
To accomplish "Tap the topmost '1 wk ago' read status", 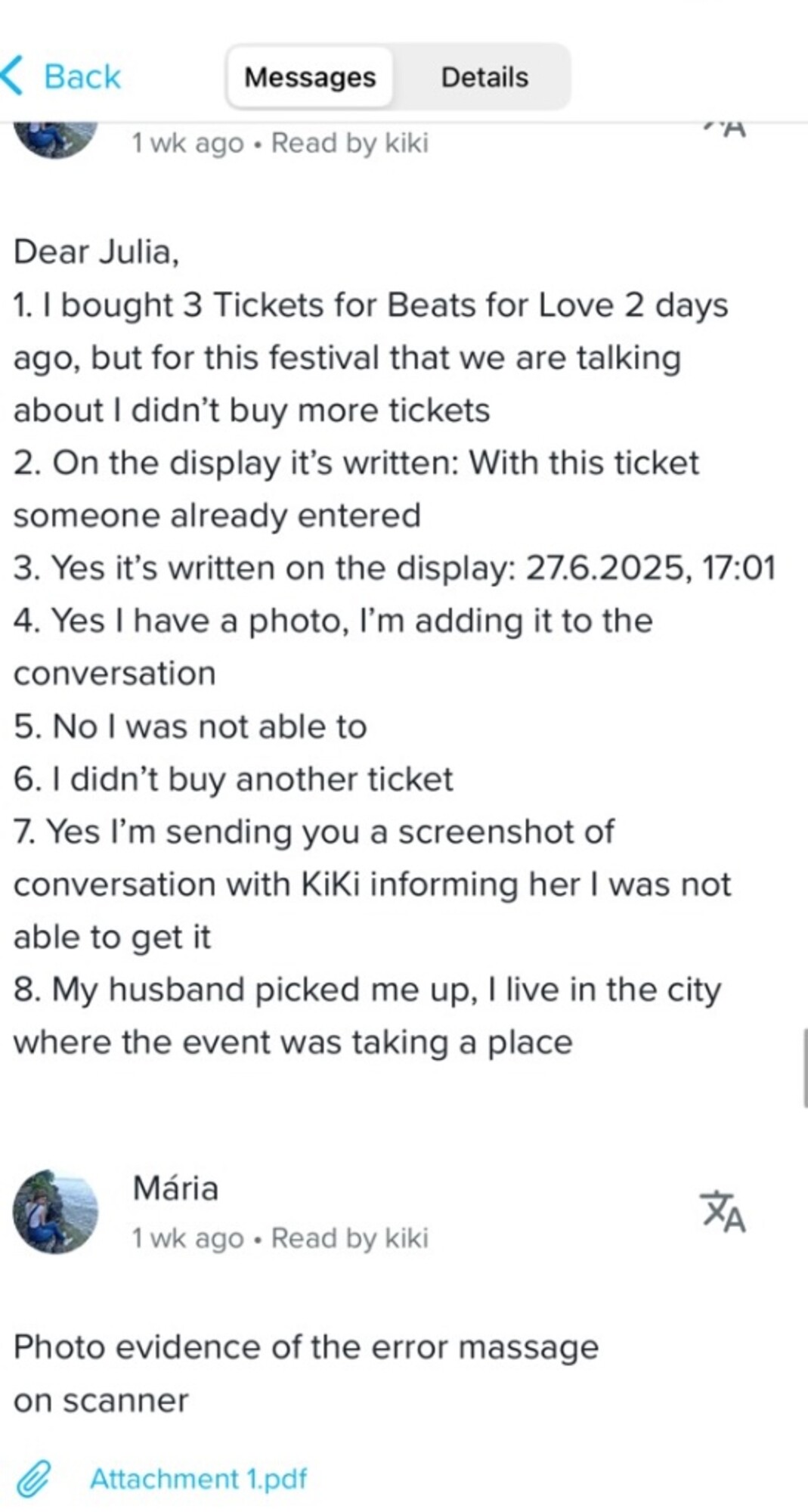I will tap(280, 143).
